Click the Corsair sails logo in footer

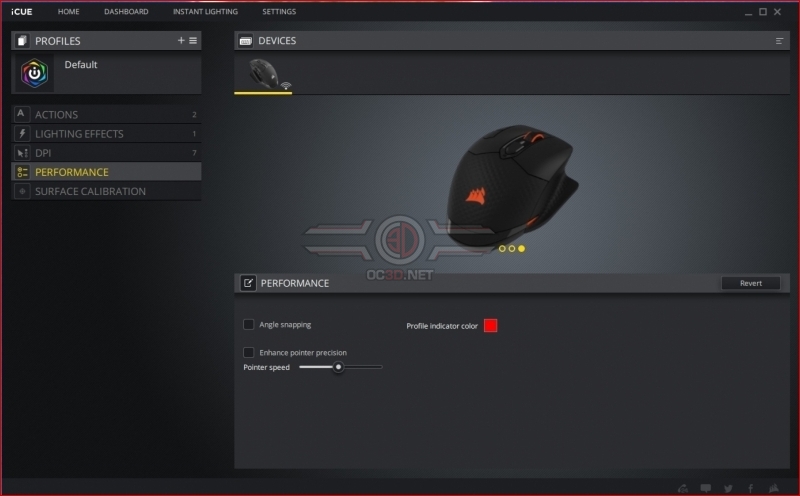pyautogui.click(x=774, y=488)
